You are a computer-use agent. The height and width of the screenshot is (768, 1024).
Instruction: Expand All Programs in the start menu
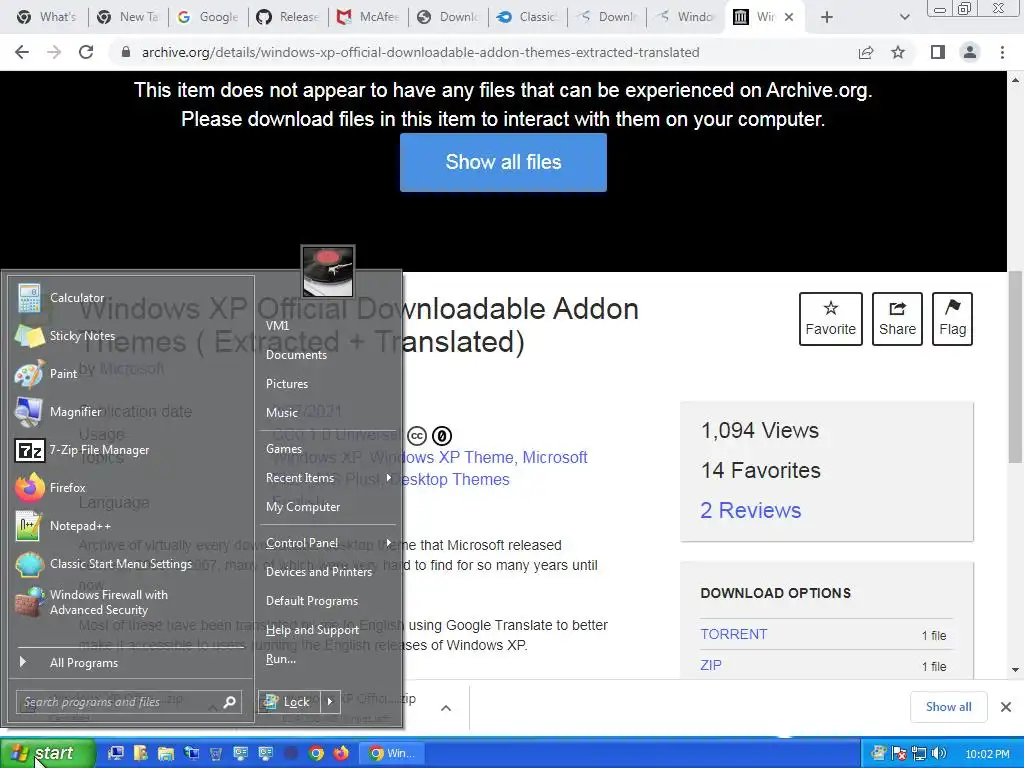tap(131, 662)
